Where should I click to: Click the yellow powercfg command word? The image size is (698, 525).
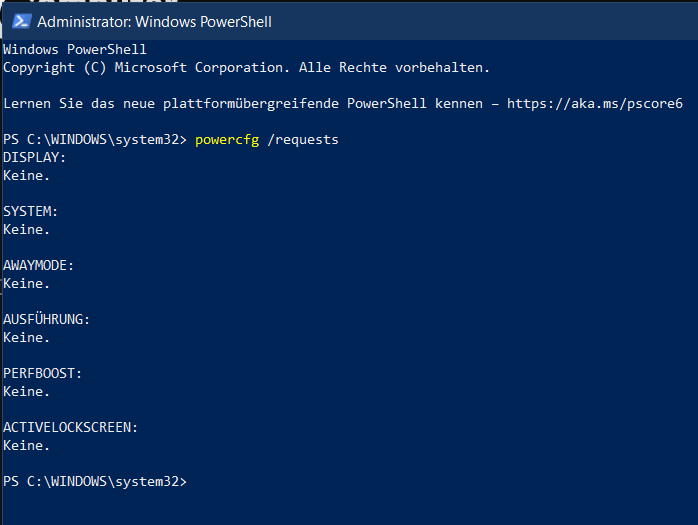tap(227, 140)
